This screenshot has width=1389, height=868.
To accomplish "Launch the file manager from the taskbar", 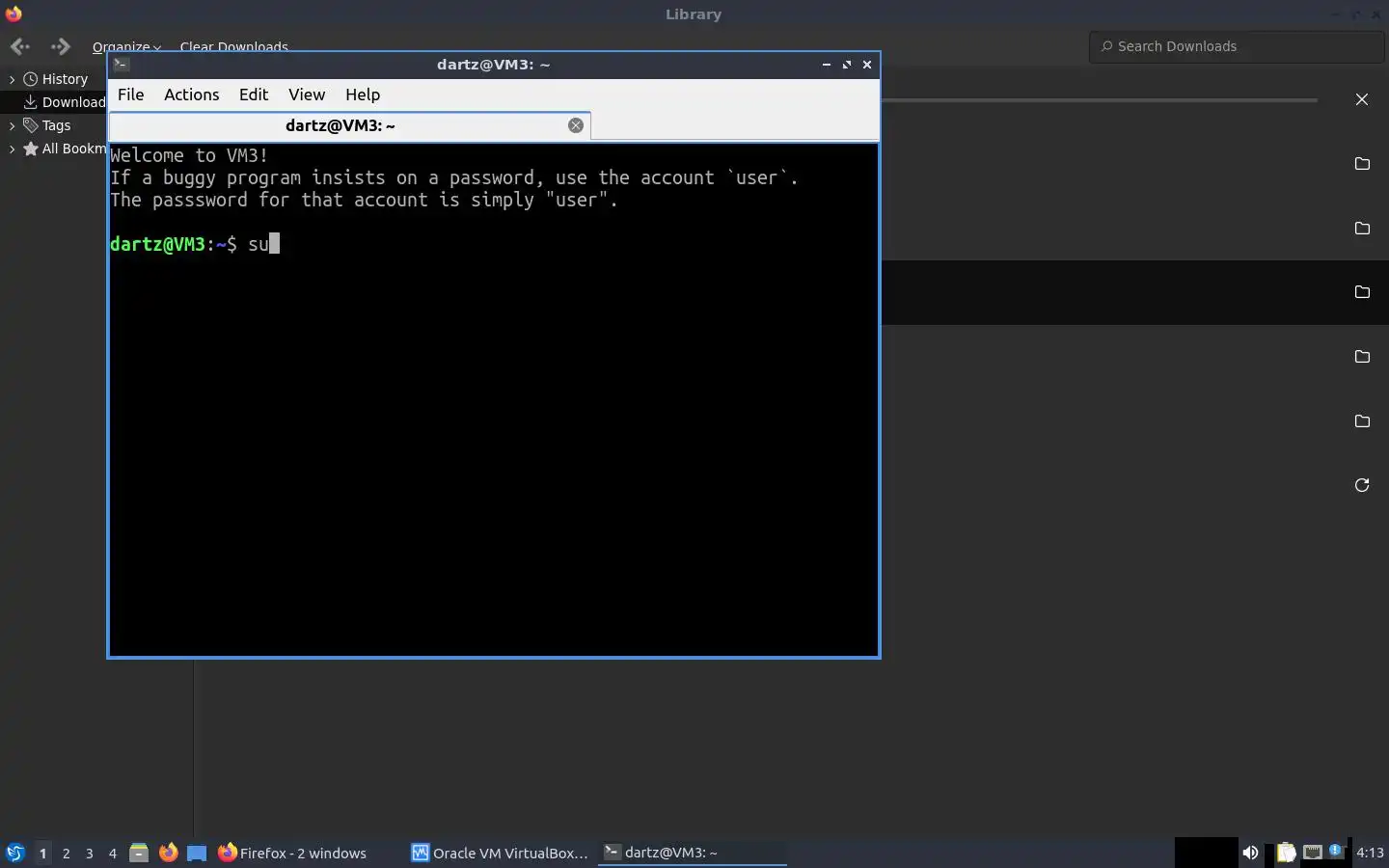I will pyautogui.click(x=139, y=853).
